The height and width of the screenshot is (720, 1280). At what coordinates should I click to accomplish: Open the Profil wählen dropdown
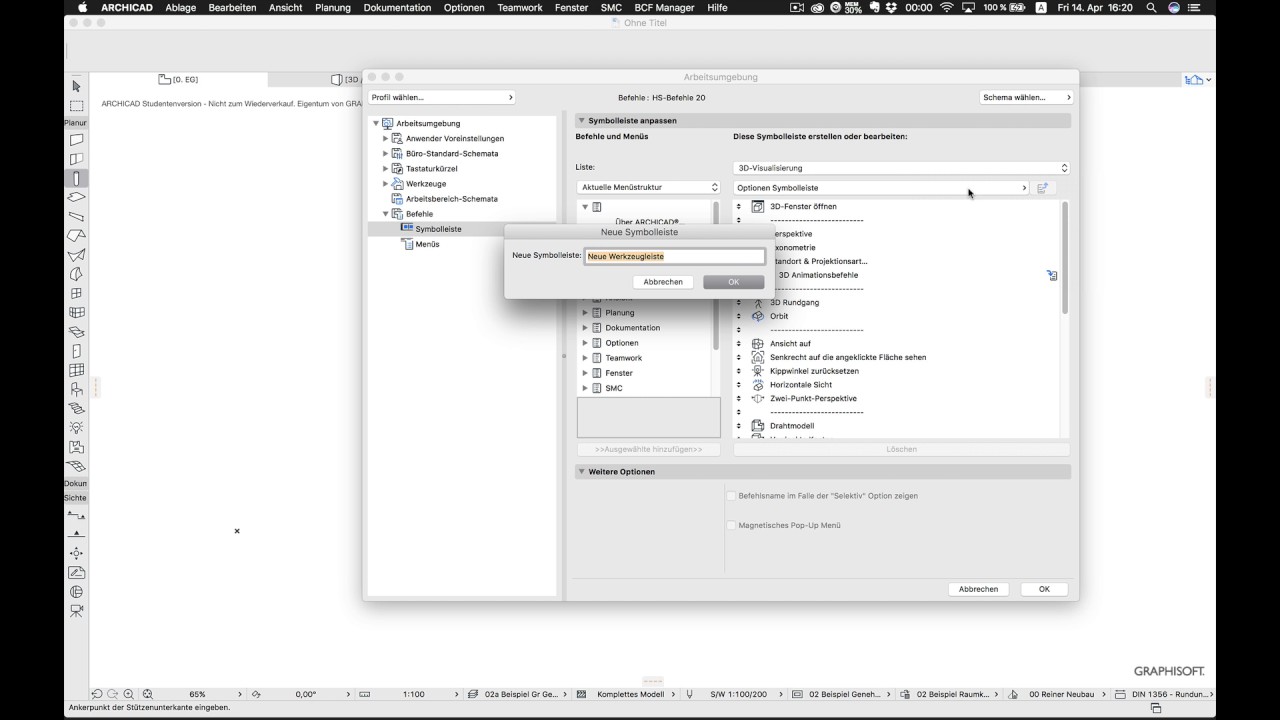[x=441, y=97]
